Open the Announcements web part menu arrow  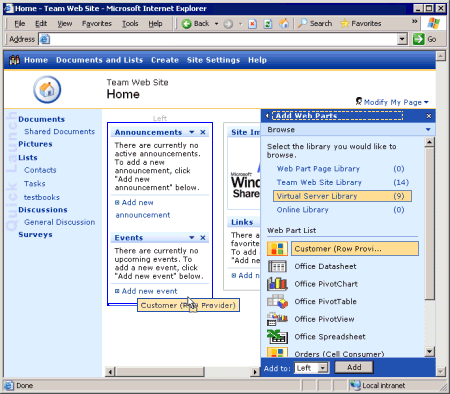tap(192, 132)
